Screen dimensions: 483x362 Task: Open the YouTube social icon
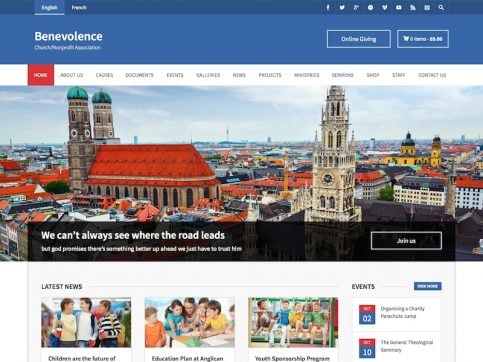[x=399, y=7]
